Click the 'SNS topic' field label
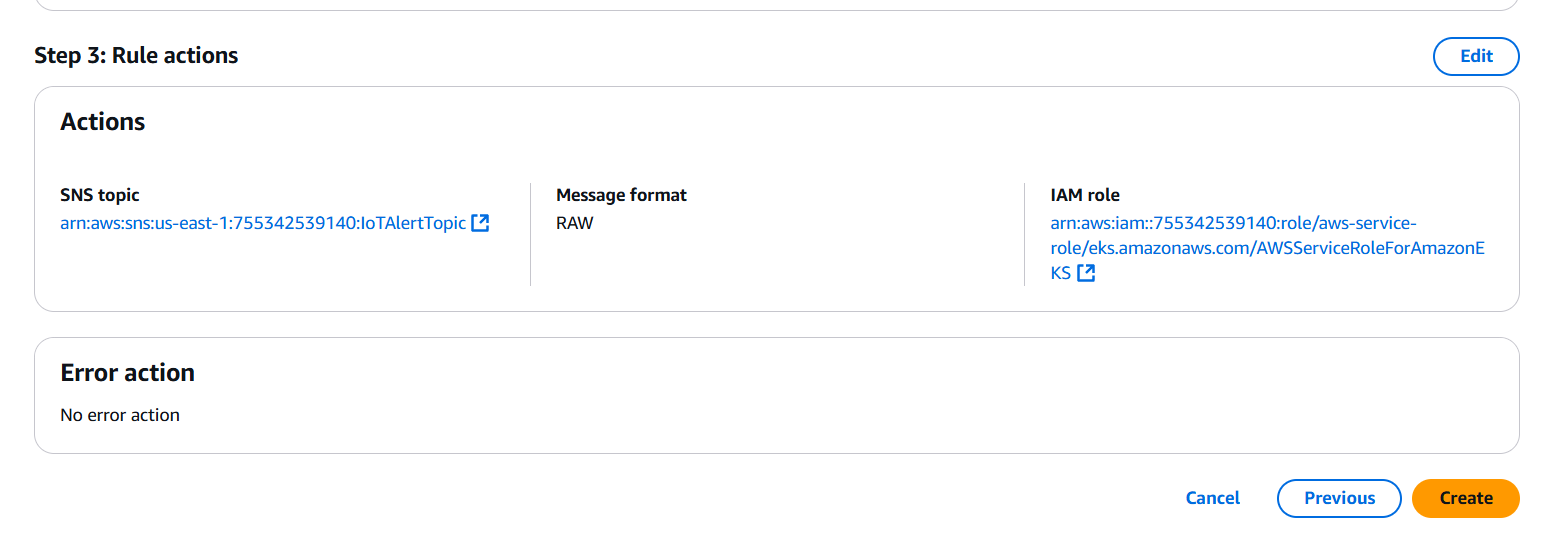1550x543 pixels. tap(100, 195)
